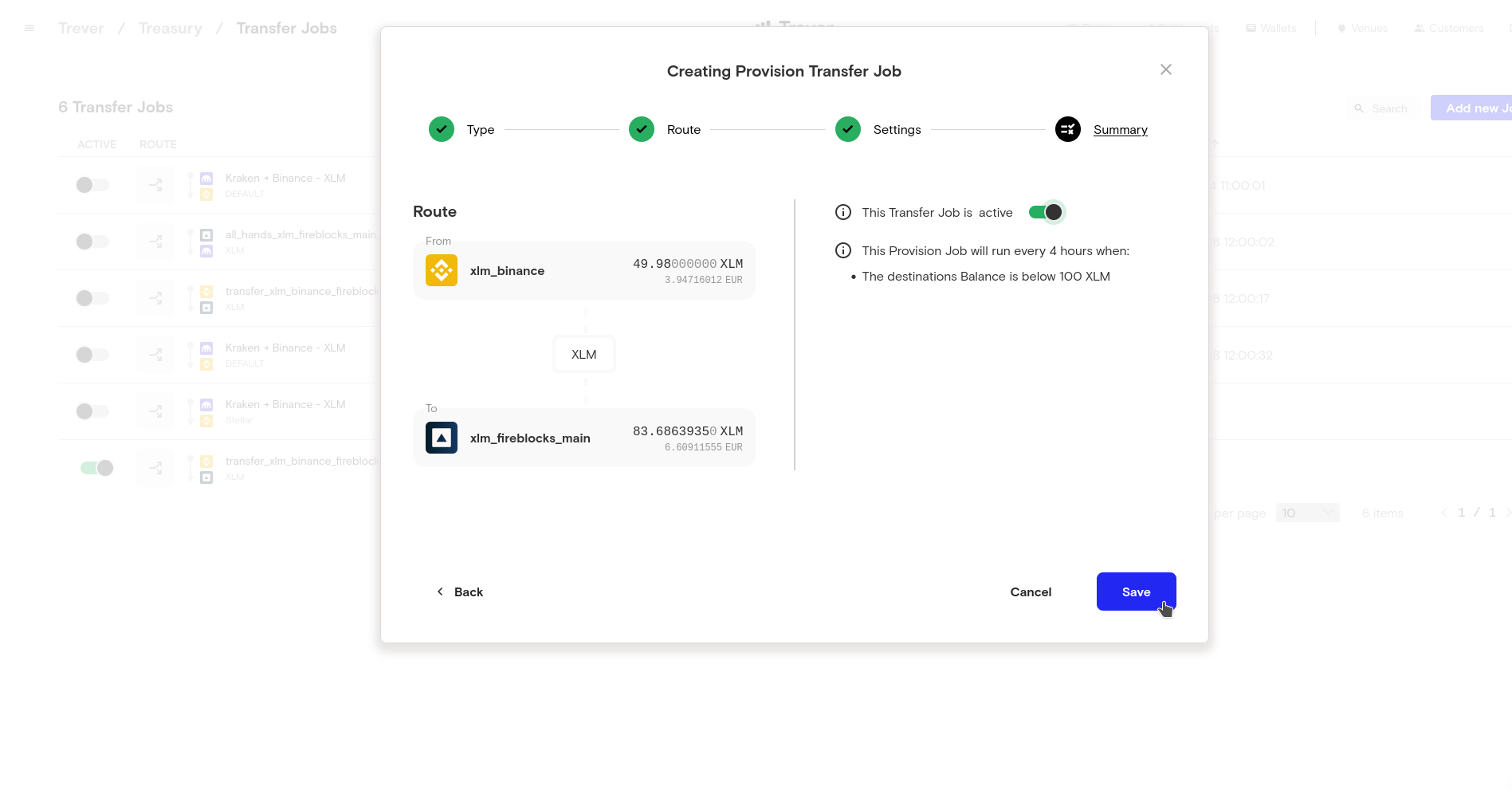Viewport: 1512px width, 794px height.
Task: Switch to the Summary step tab
Action: [1120, 130]
